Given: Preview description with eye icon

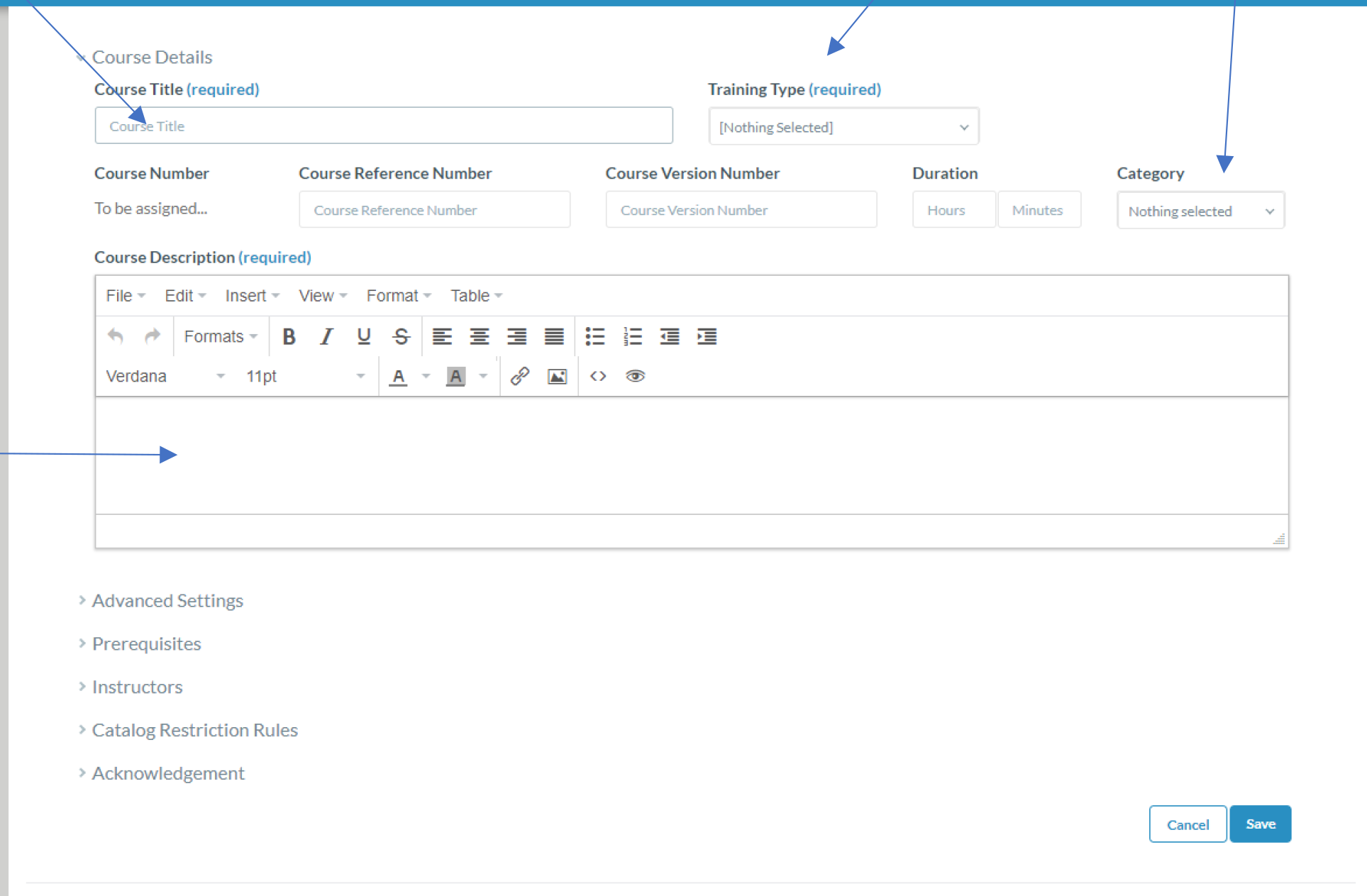Looking at the screenshot, I should click(636, 376).
